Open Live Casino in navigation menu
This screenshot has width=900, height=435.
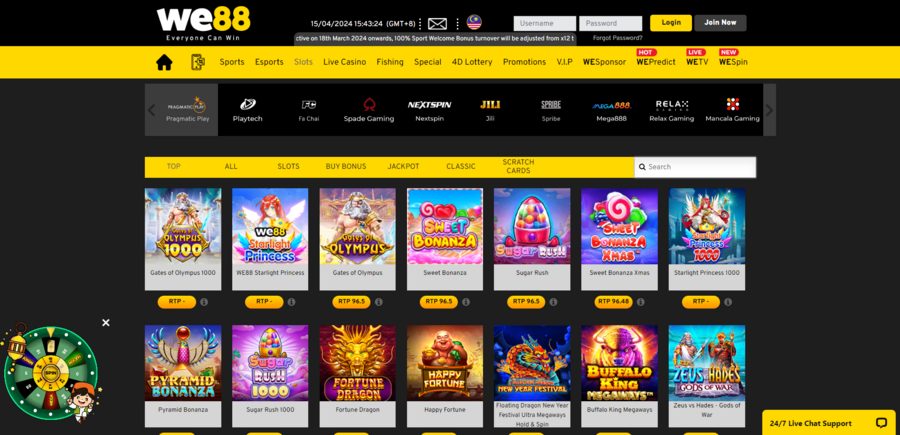point(344,62)
